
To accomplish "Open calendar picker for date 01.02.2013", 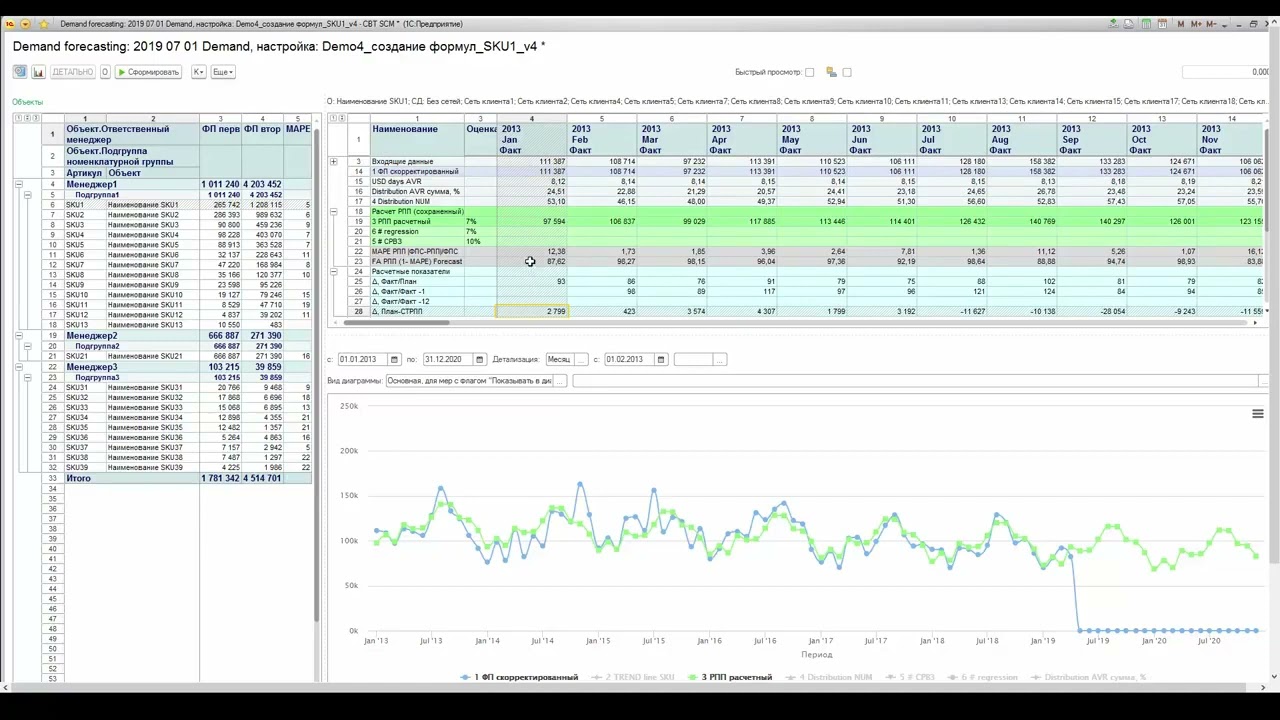I will click(661, 359).
